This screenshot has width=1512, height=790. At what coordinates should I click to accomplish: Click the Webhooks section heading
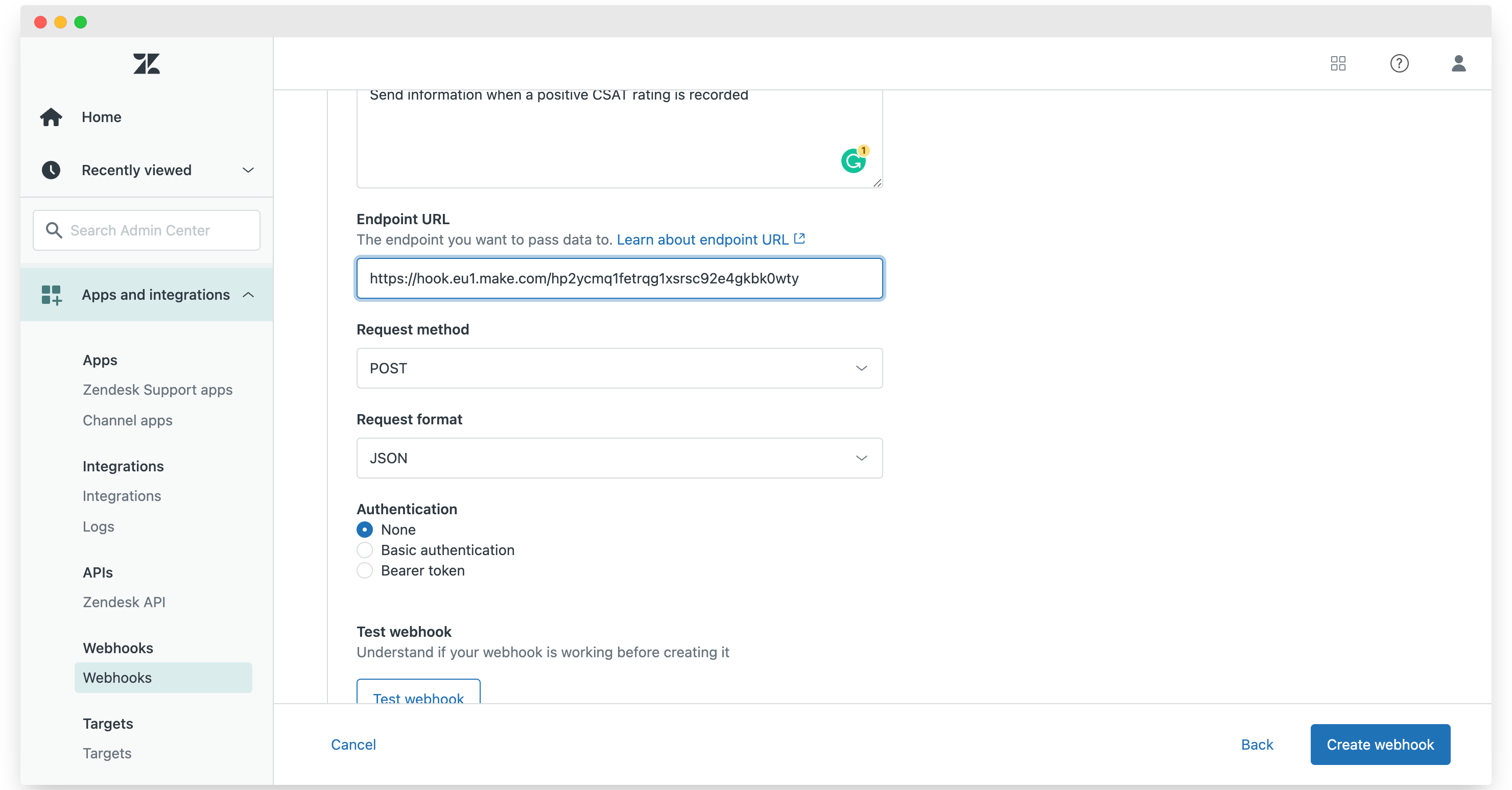click(x=117, y=648)
